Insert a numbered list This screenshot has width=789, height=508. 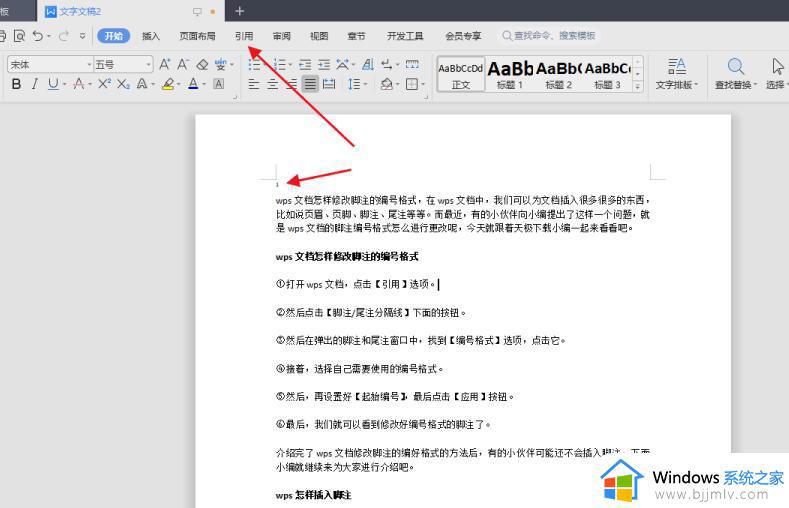tap(280, 64)
